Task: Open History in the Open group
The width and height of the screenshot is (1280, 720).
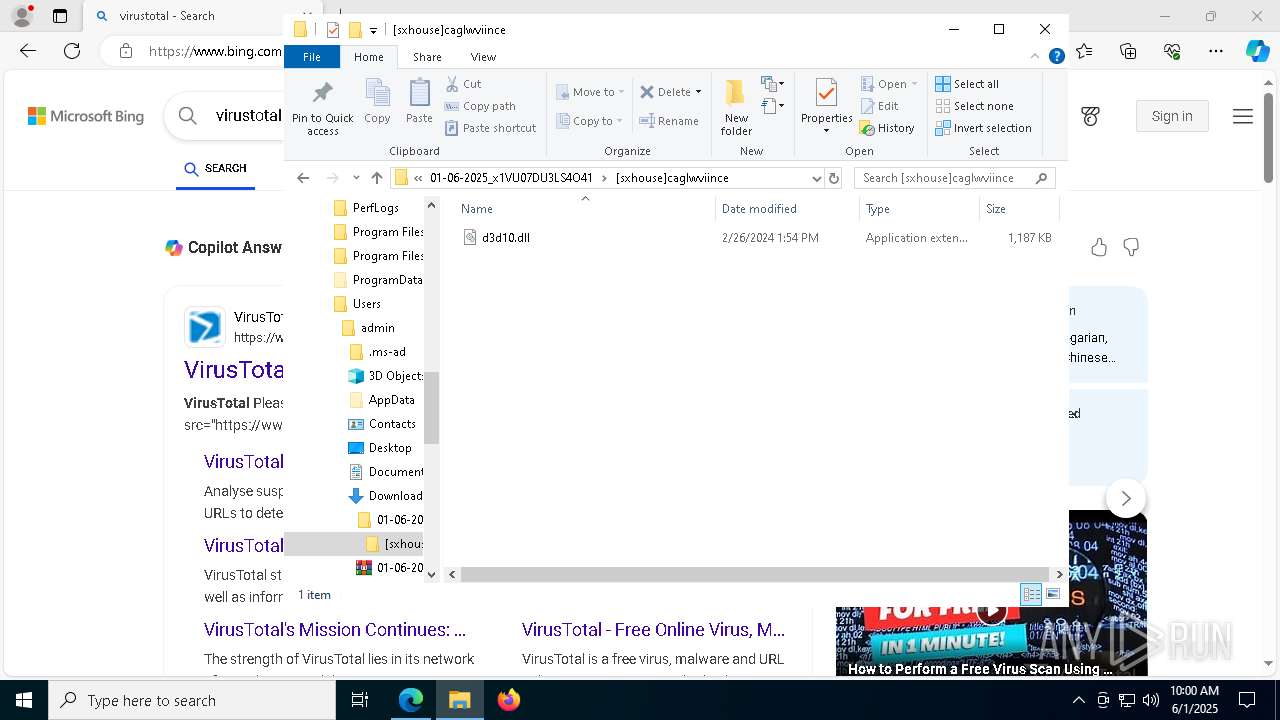Action: point(887,128)
